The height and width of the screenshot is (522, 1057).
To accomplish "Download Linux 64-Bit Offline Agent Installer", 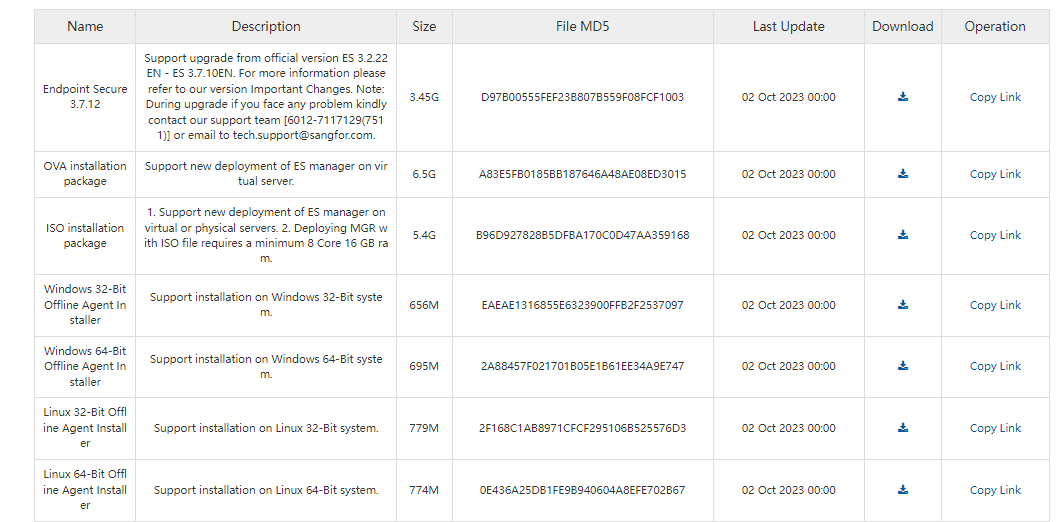I will click(x=903, y=490).
